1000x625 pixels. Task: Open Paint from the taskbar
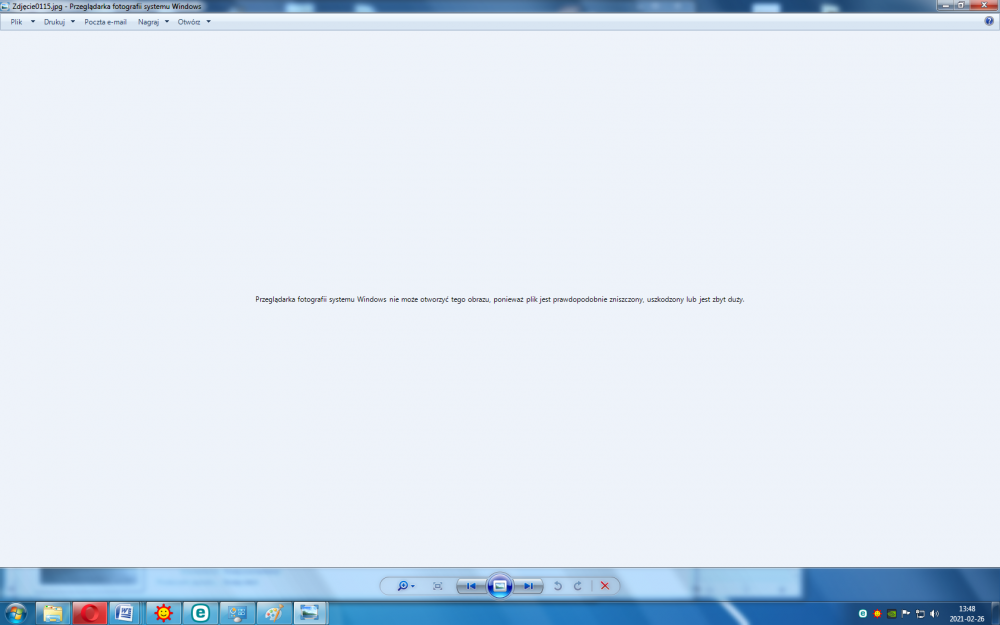[x=274, y=613]
